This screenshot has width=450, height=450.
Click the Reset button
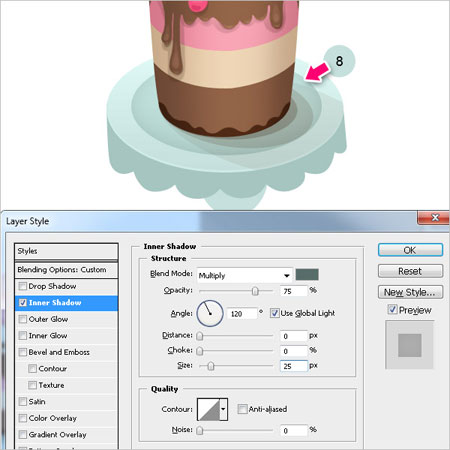coord(410,271)
